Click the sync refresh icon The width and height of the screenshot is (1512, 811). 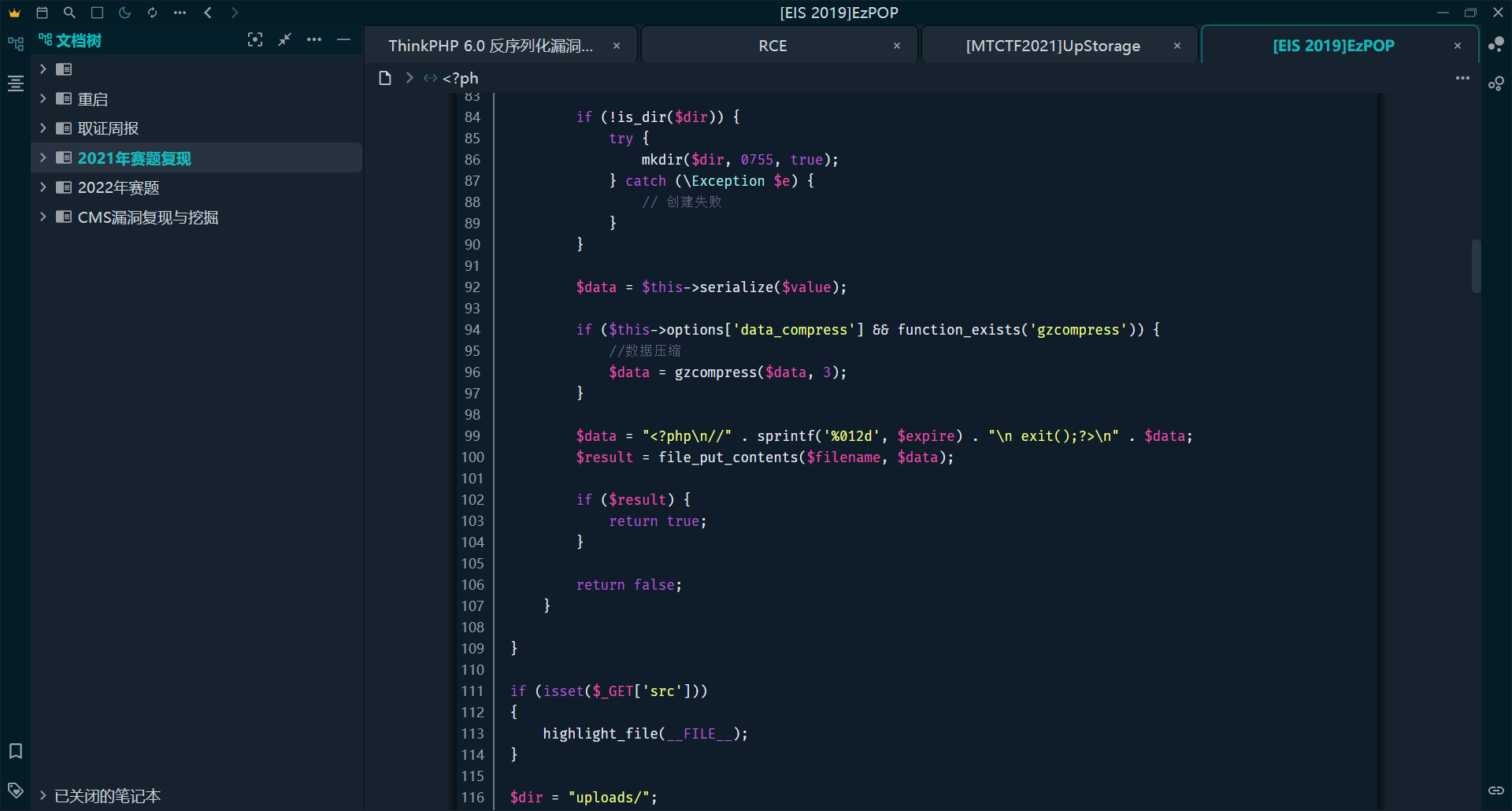[x=152, y=13]
